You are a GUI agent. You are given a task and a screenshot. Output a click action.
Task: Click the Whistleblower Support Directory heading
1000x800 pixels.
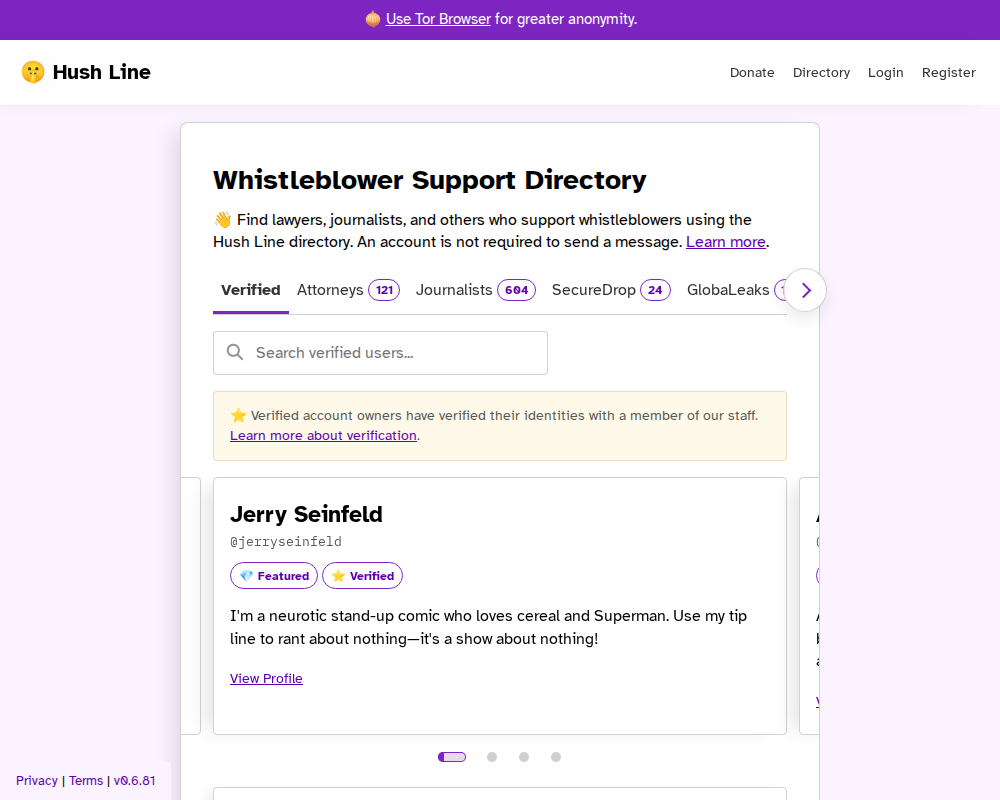click(430, 181)
